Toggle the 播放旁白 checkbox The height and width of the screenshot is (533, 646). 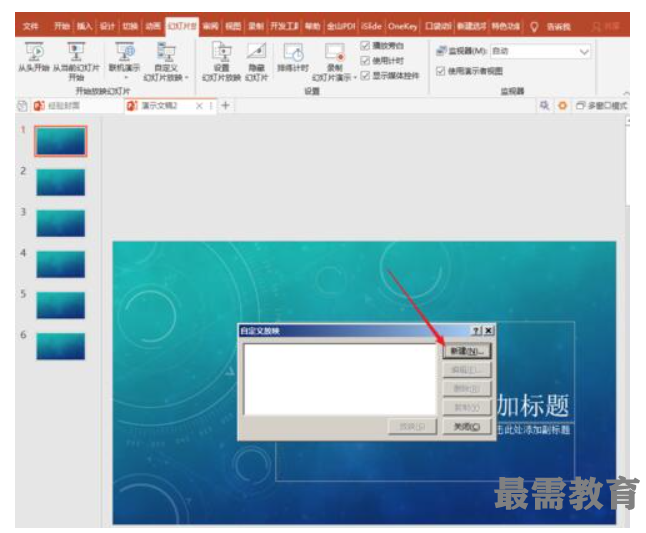coord(365,45)
